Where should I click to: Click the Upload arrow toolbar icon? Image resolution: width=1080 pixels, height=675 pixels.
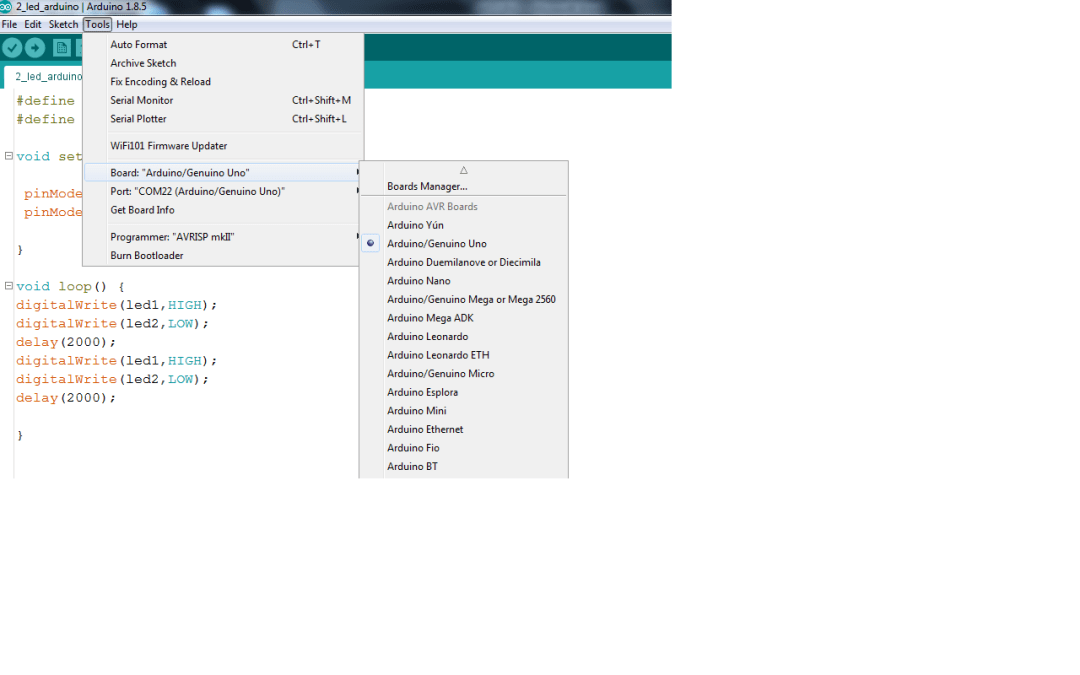click(35, 48)
